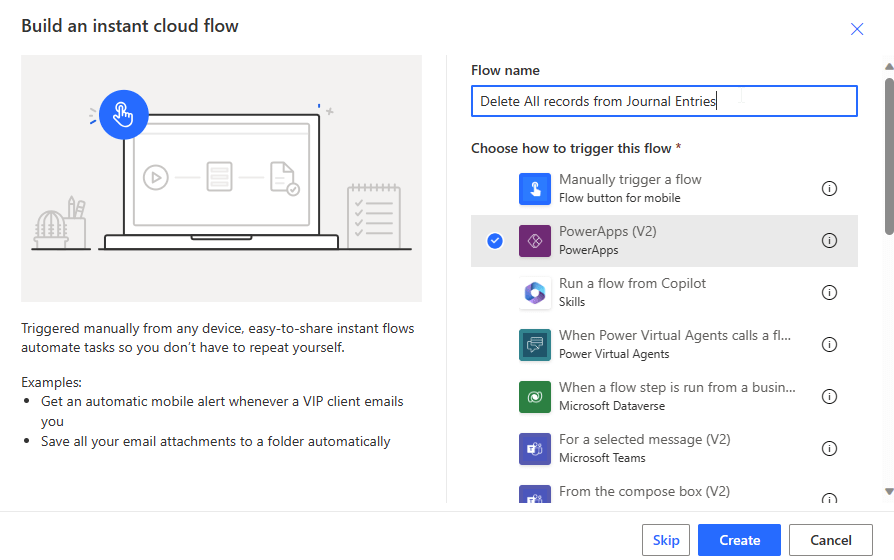
Task: Open info for Dataverse business process trigger
Action: [829, 397]
